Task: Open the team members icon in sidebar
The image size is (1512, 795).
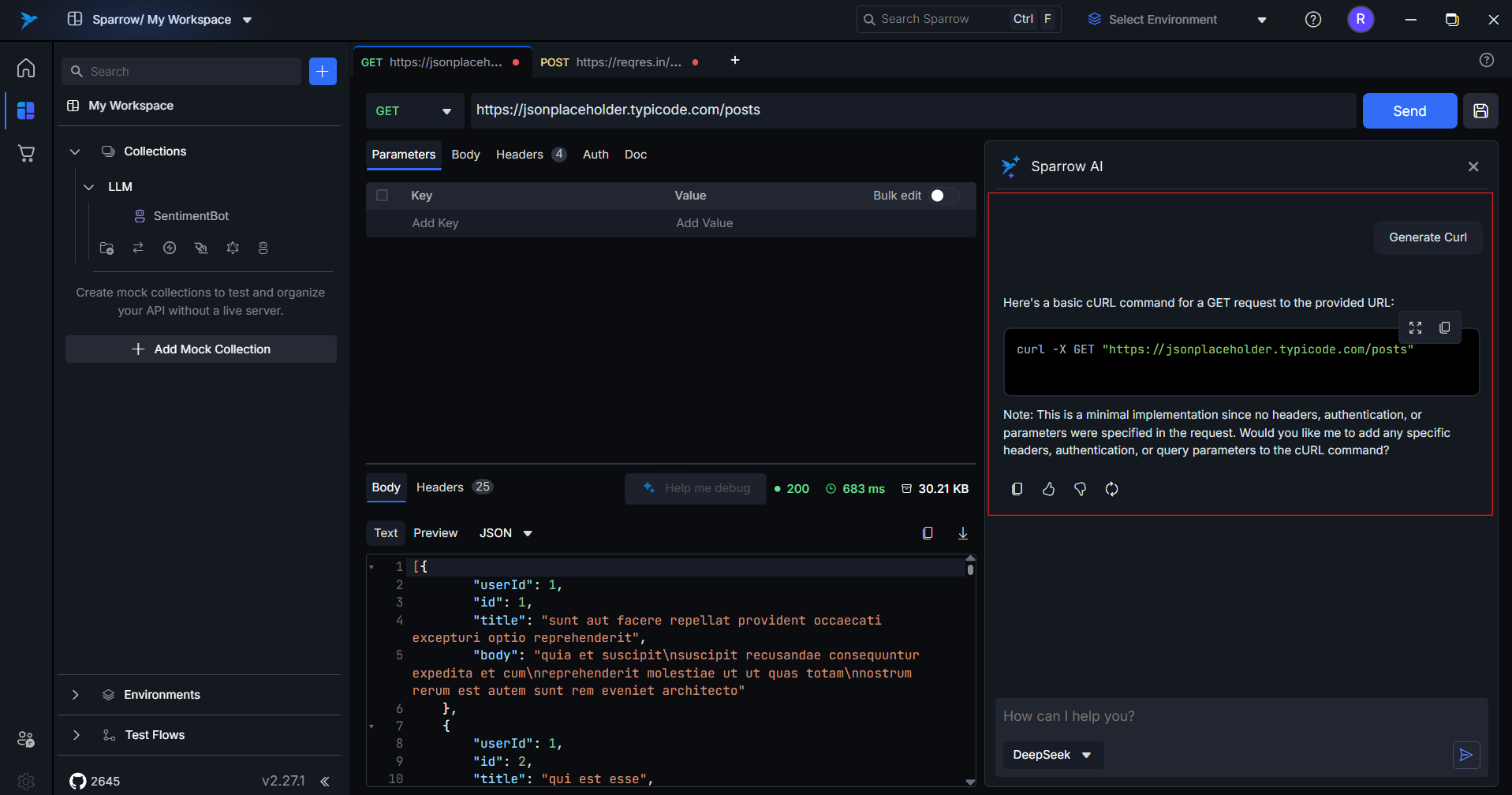Action: (26, 739)
